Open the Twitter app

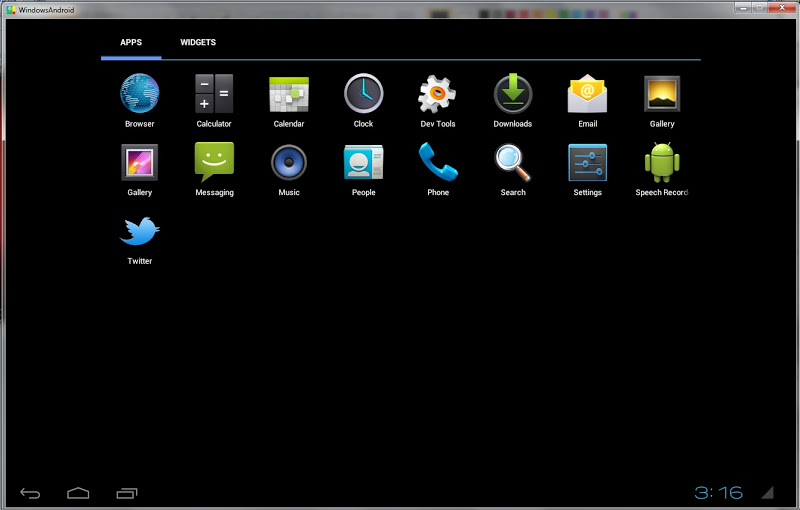[139, 231]
